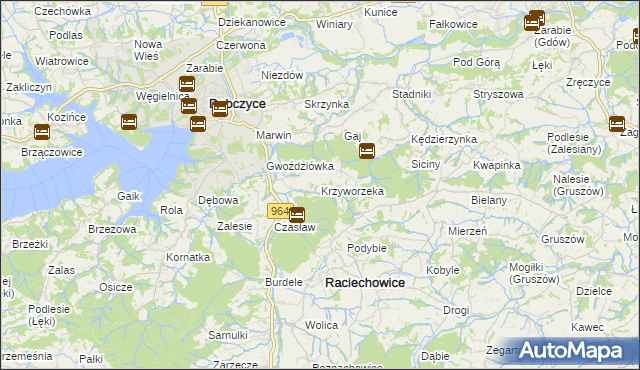The width and height of the screenshot is (640, 370).
Task: Click the 964 road number shield
Action: tap(279, 211)
